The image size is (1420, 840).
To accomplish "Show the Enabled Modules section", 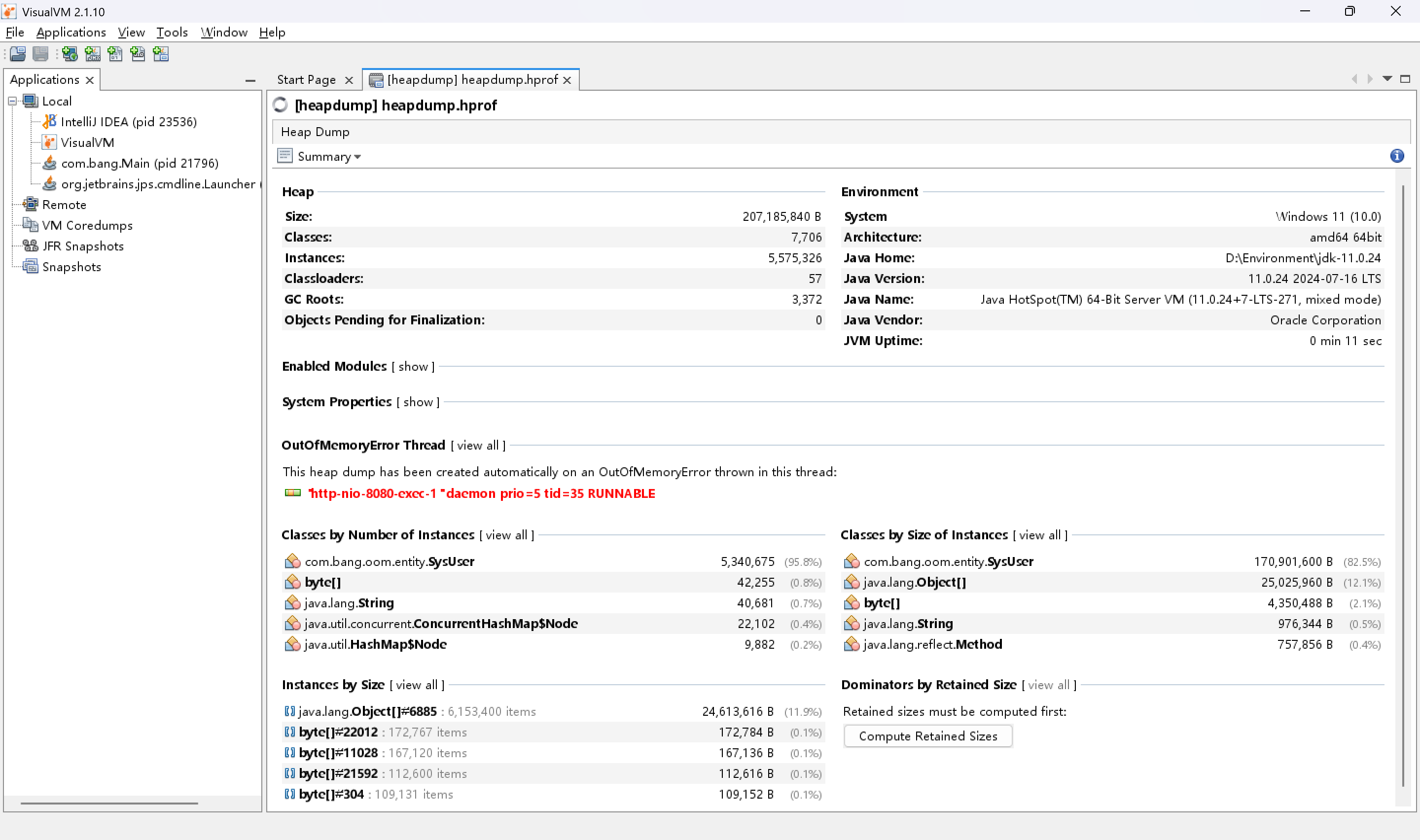I will 413,366.
